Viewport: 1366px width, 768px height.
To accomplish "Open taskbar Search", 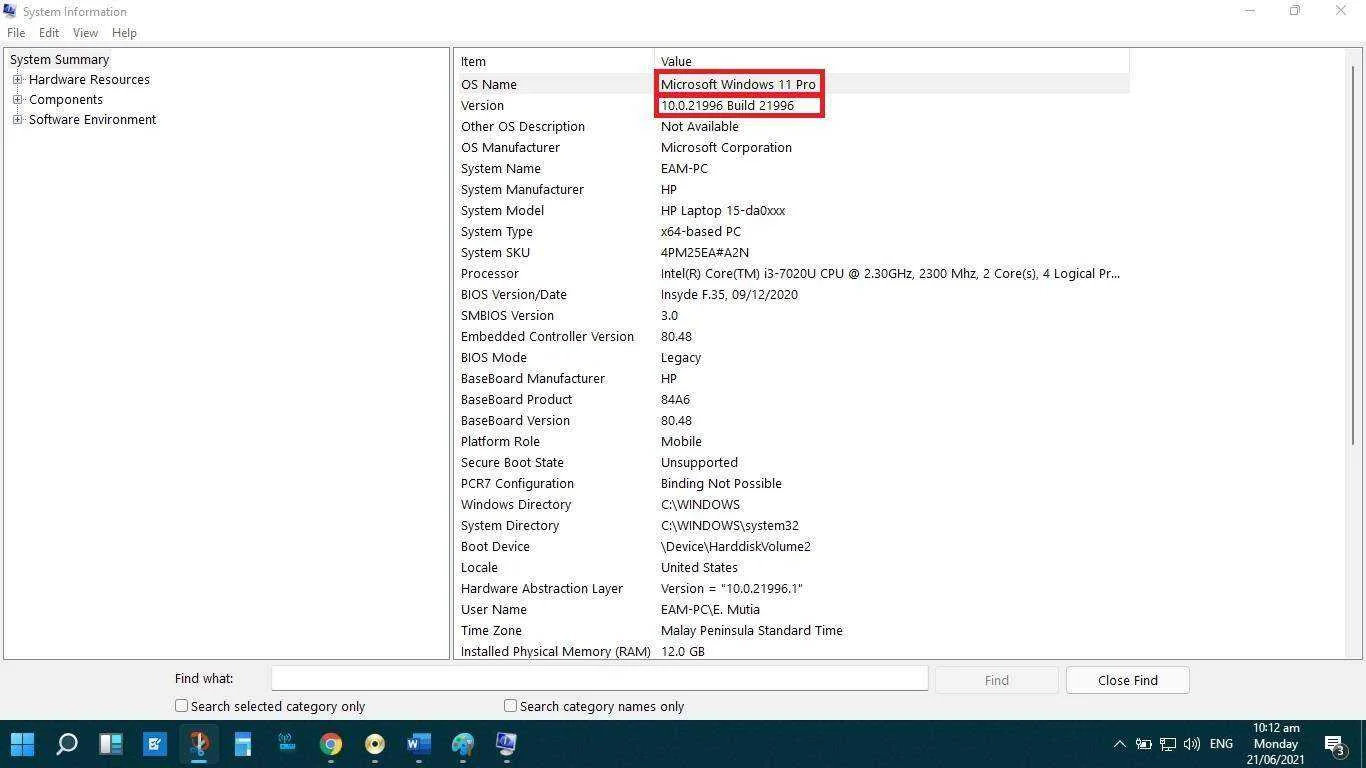I will coord(67,744).
